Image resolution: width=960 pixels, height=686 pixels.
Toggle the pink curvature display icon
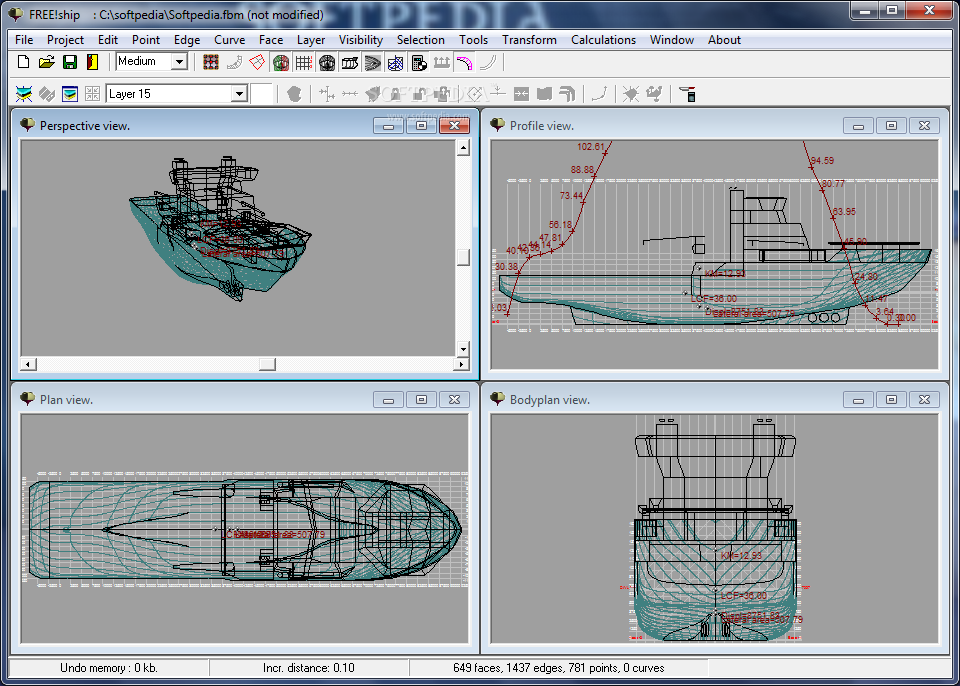[x=465, y=62]
